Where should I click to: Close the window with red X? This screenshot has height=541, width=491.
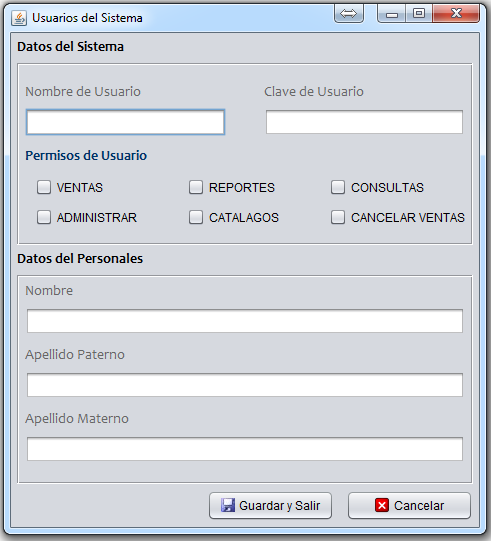(456, 14)
